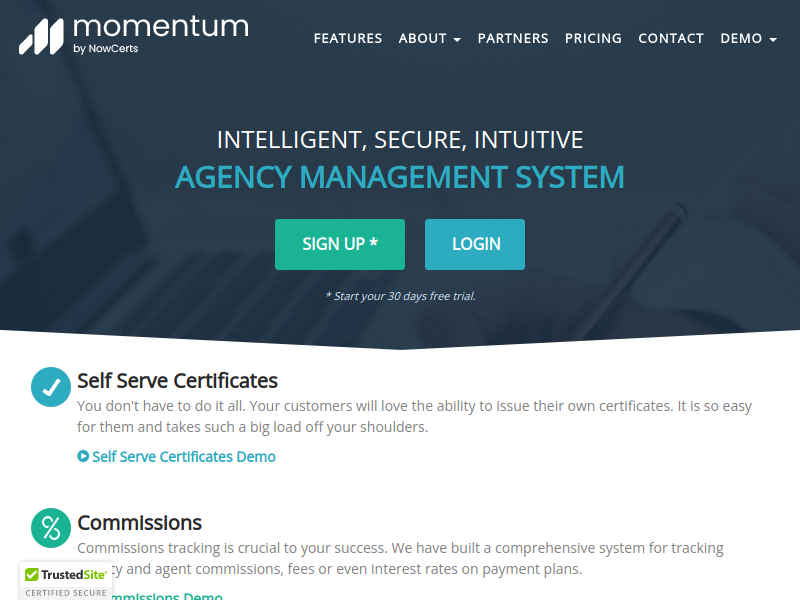Open the Contact page
The width and height of the screenshot is (800, 600).
pyautogui.click(x=671, y=38)
